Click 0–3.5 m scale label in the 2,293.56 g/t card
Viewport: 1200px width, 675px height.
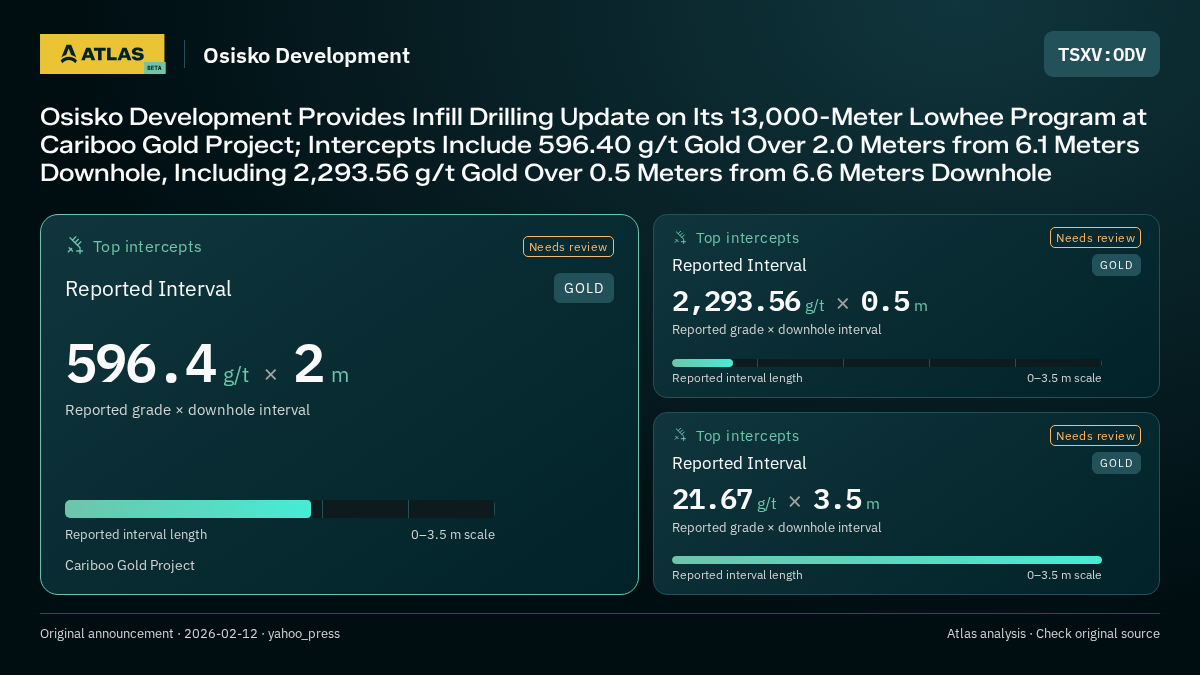coord(1064,378)
